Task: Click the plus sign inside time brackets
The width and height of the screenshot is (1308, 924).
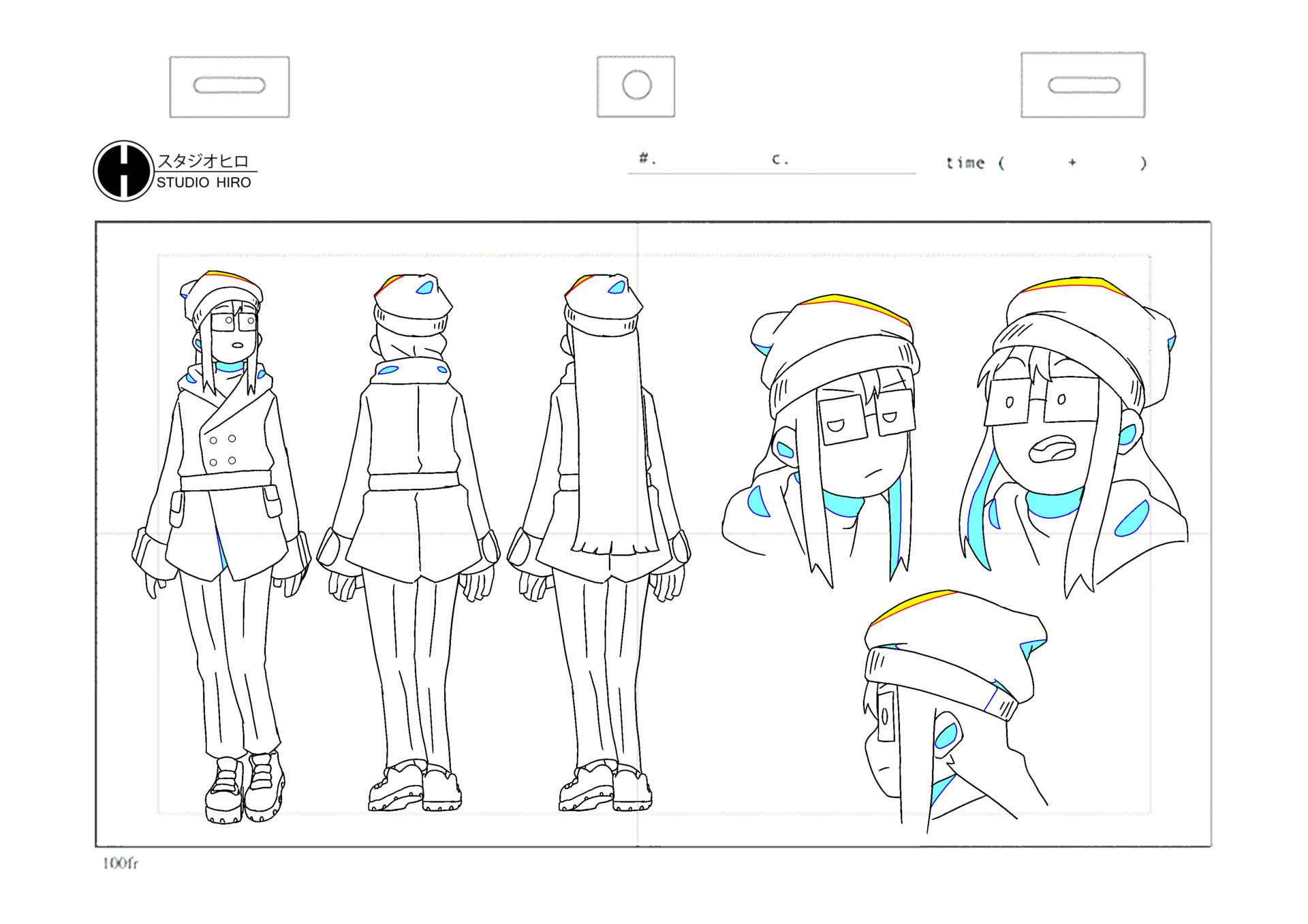Action: coord(1072,162)
